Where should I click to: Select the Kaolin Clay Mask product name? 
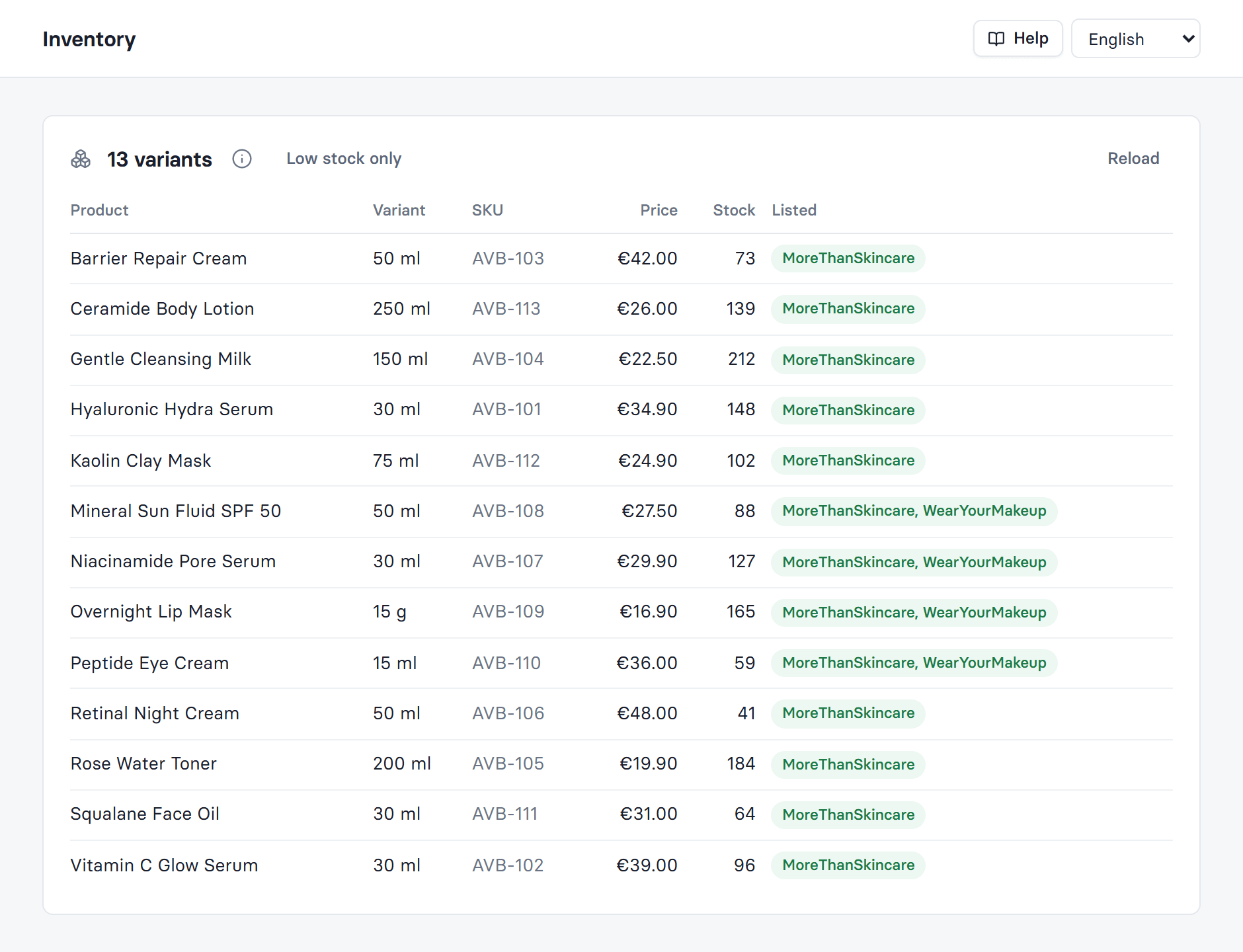pyautogui.click(x=141, y=461)
